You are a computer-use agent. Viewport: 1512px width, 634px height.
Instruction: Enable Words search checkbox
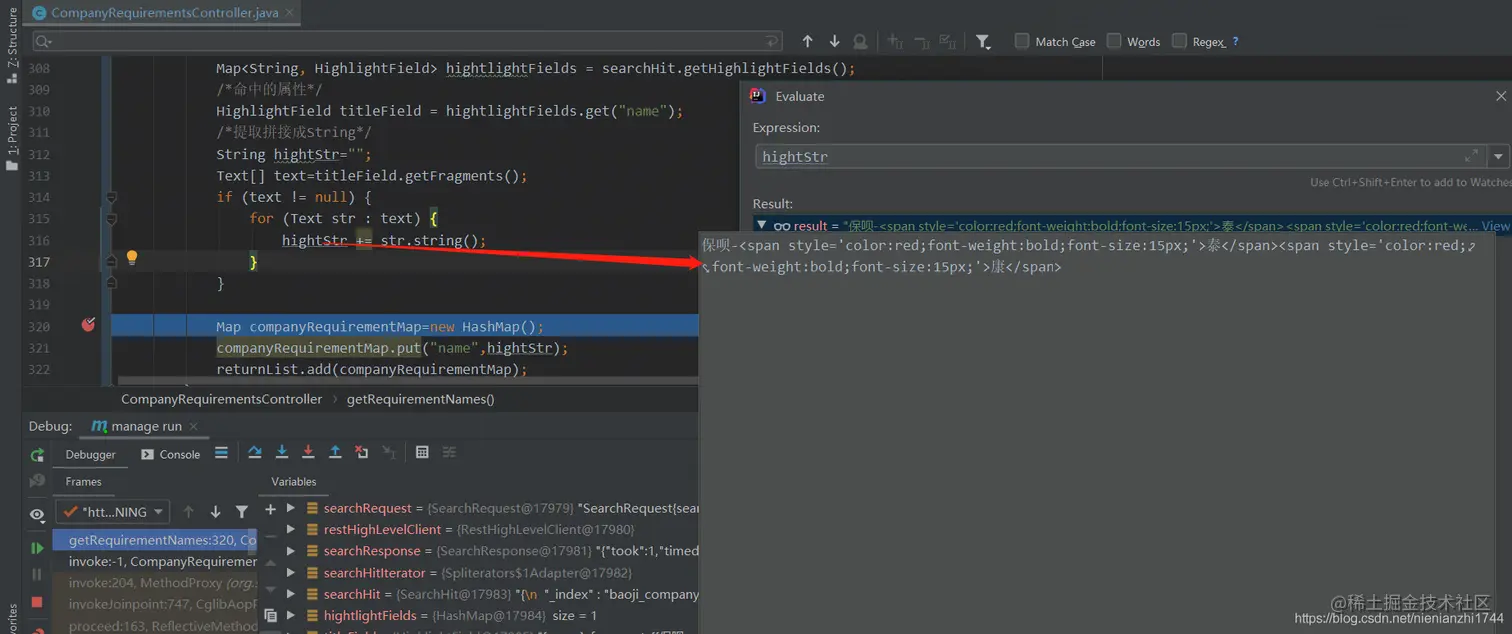coord(1114,41)
